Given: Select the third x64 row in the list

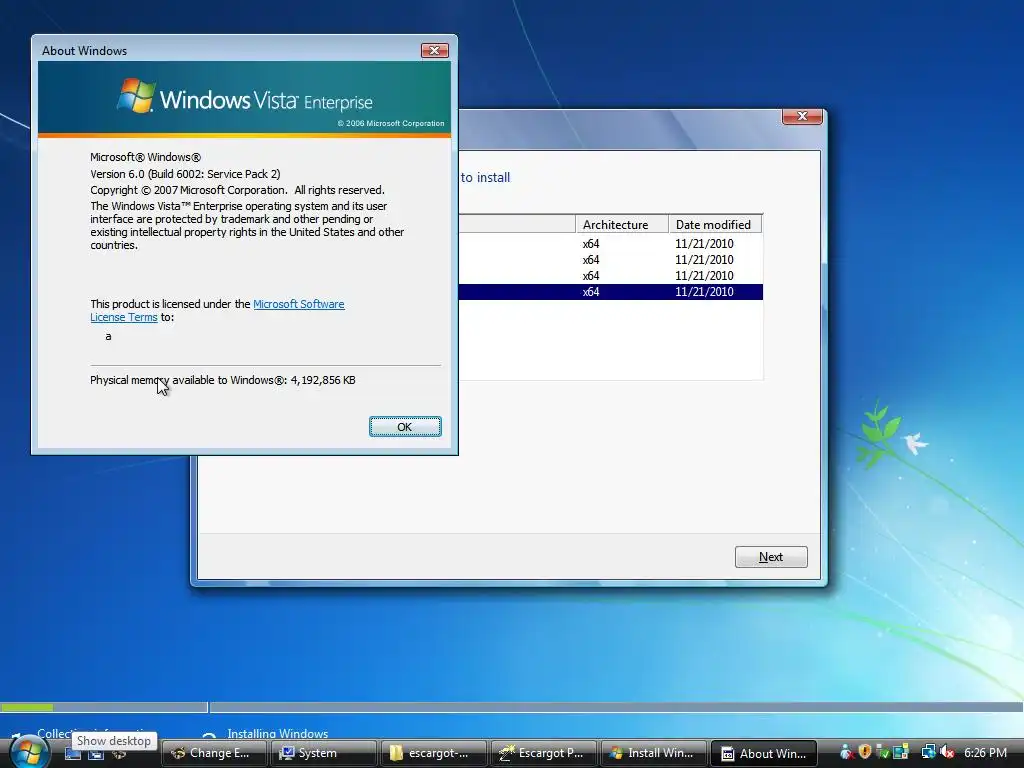Looking at the screenshot, I should coord(611,276).
